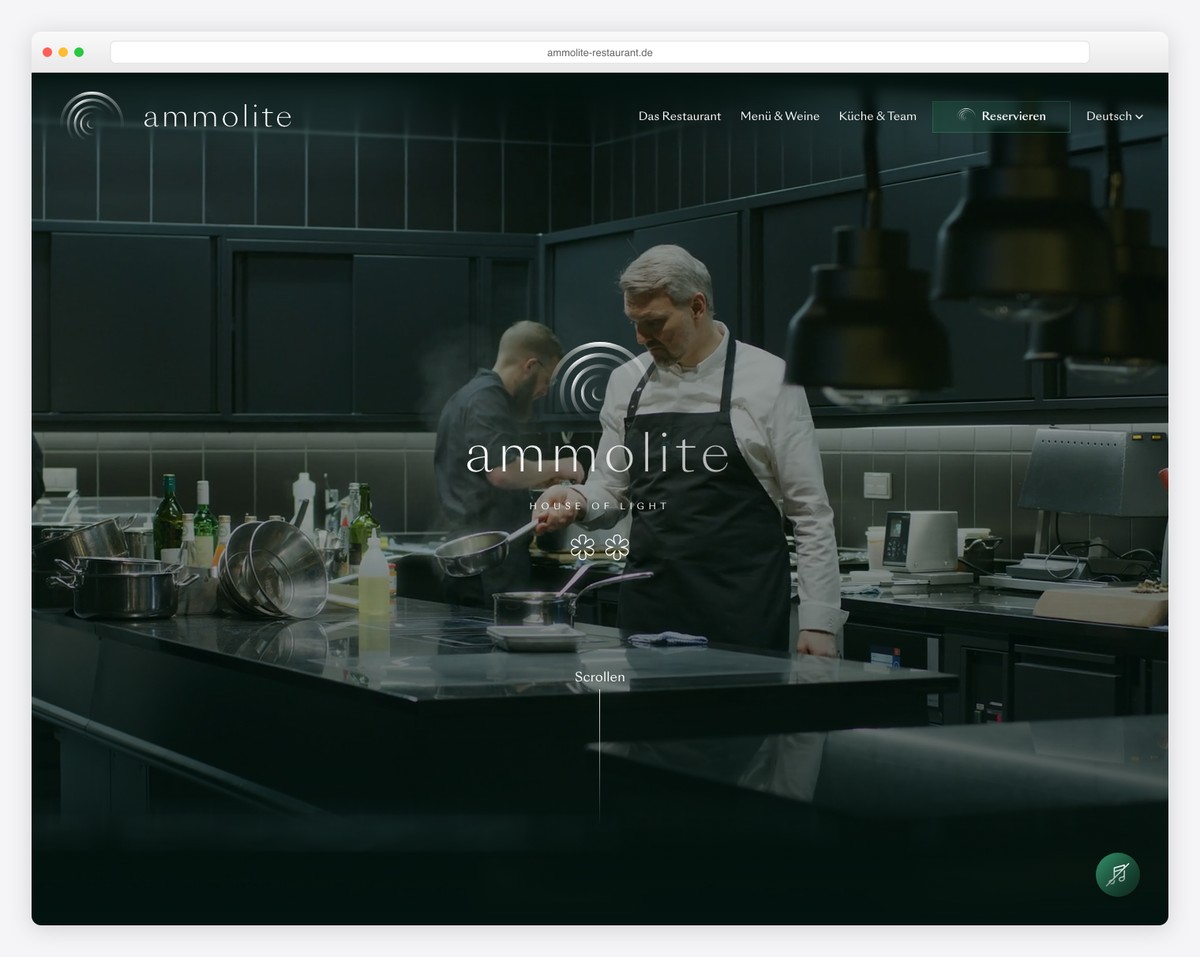Click the vertical scroll indicator line below Scrollen
Image resolution: width=1200 pixels, height=957 pixels.
[599, 750]
